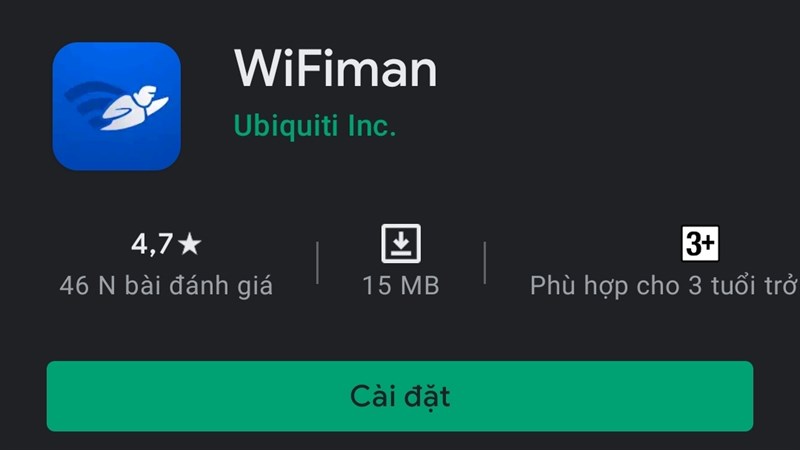Viewport: 800px width, 450px height.
Task: Click divider between 15 MB and age rating
Action: pyautogui.click(x=485, y=263)
